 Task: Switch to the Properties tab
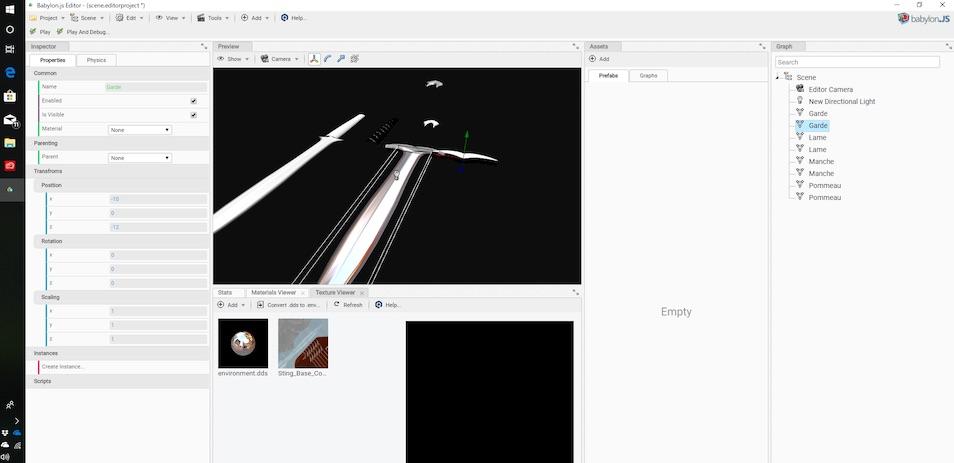click(x=52, y=60)
